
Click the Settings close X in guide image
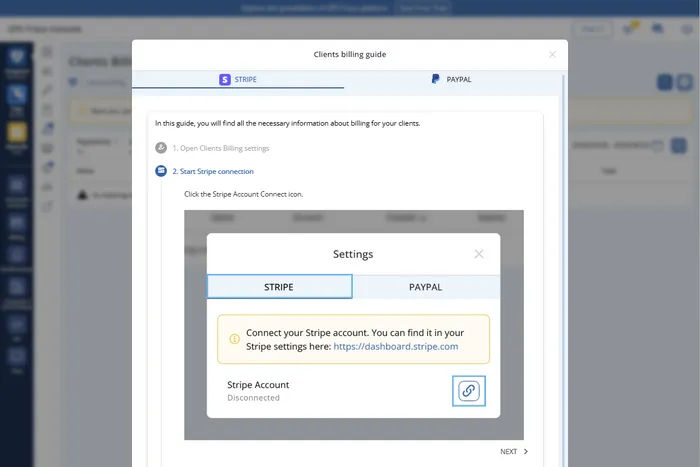point(479,254)
